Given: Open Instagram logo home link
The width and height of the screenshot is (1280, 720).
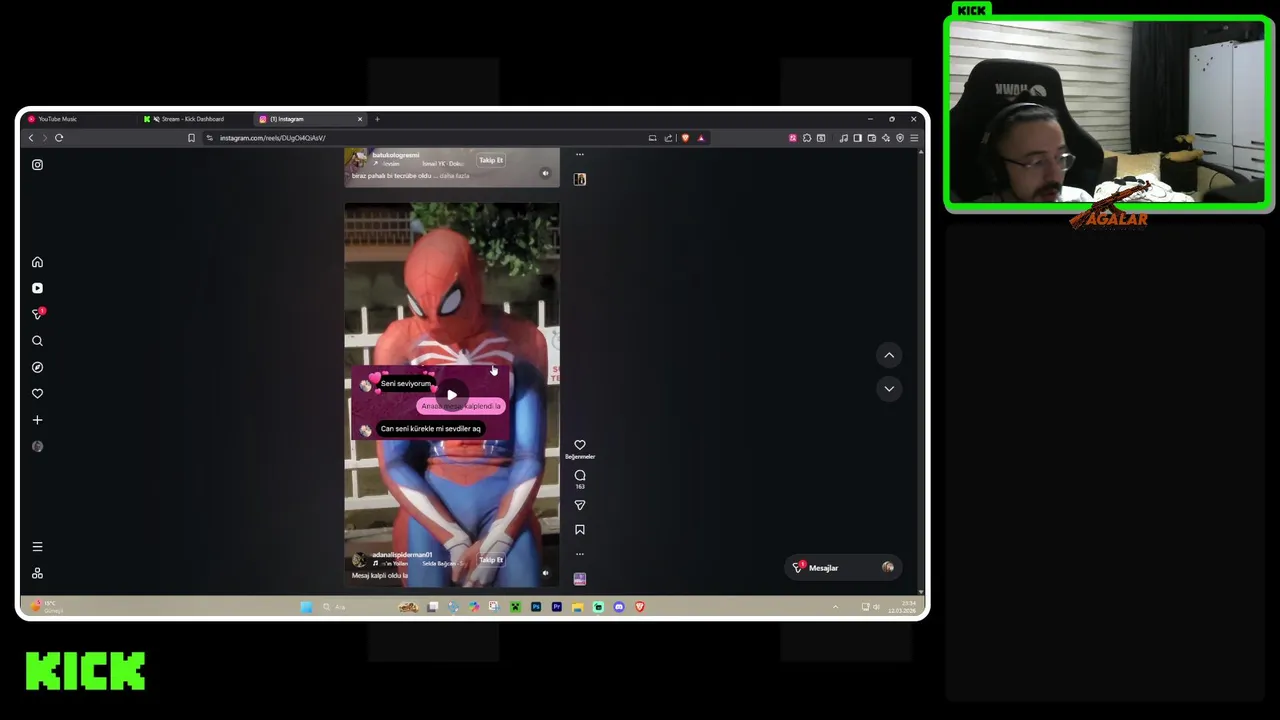Looking at the screenshot, I should 37,165.
